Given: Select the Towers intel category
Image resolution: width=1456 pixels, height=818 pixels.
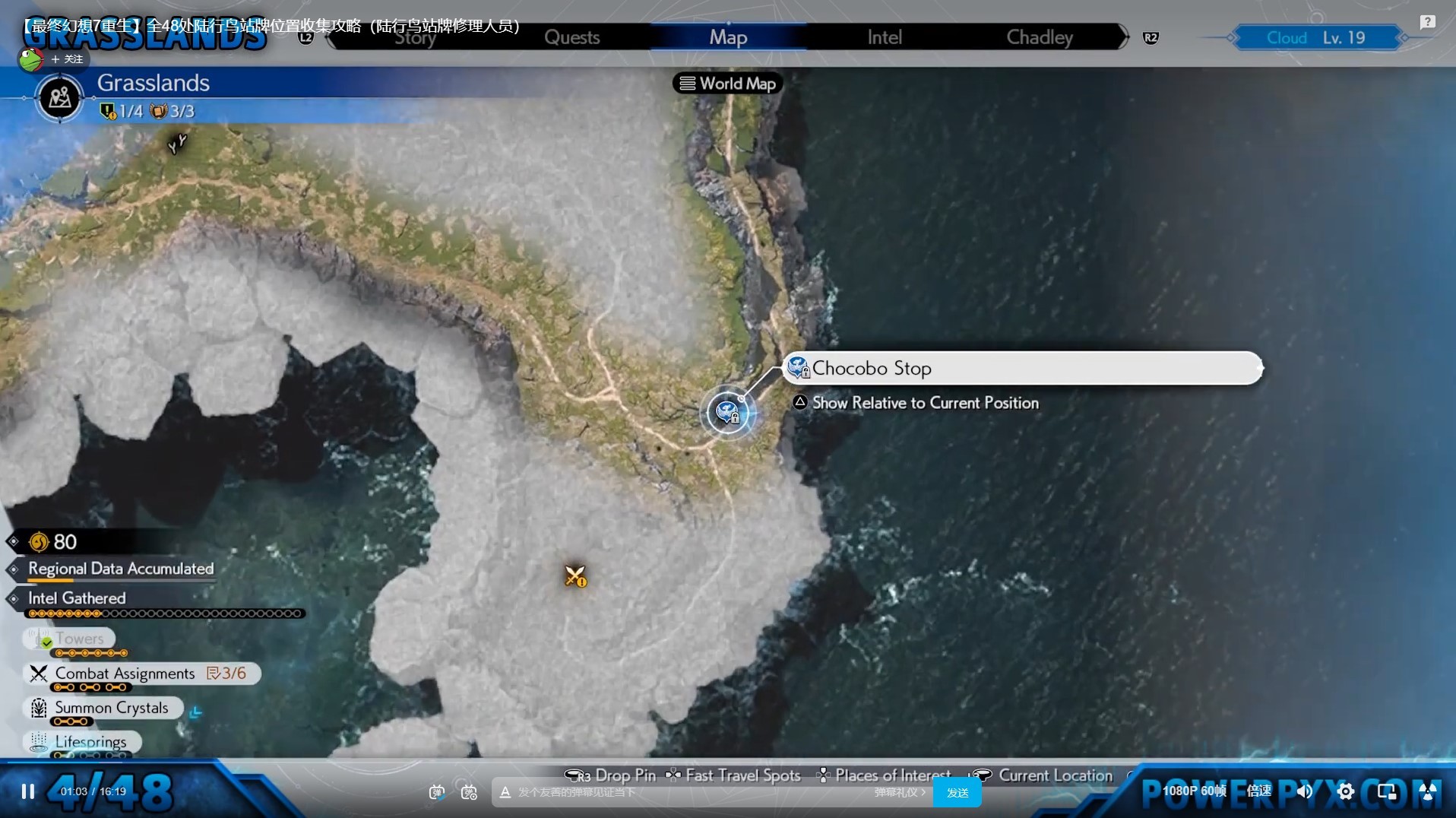Looking at the screenshot, I should tap(69, 639).
